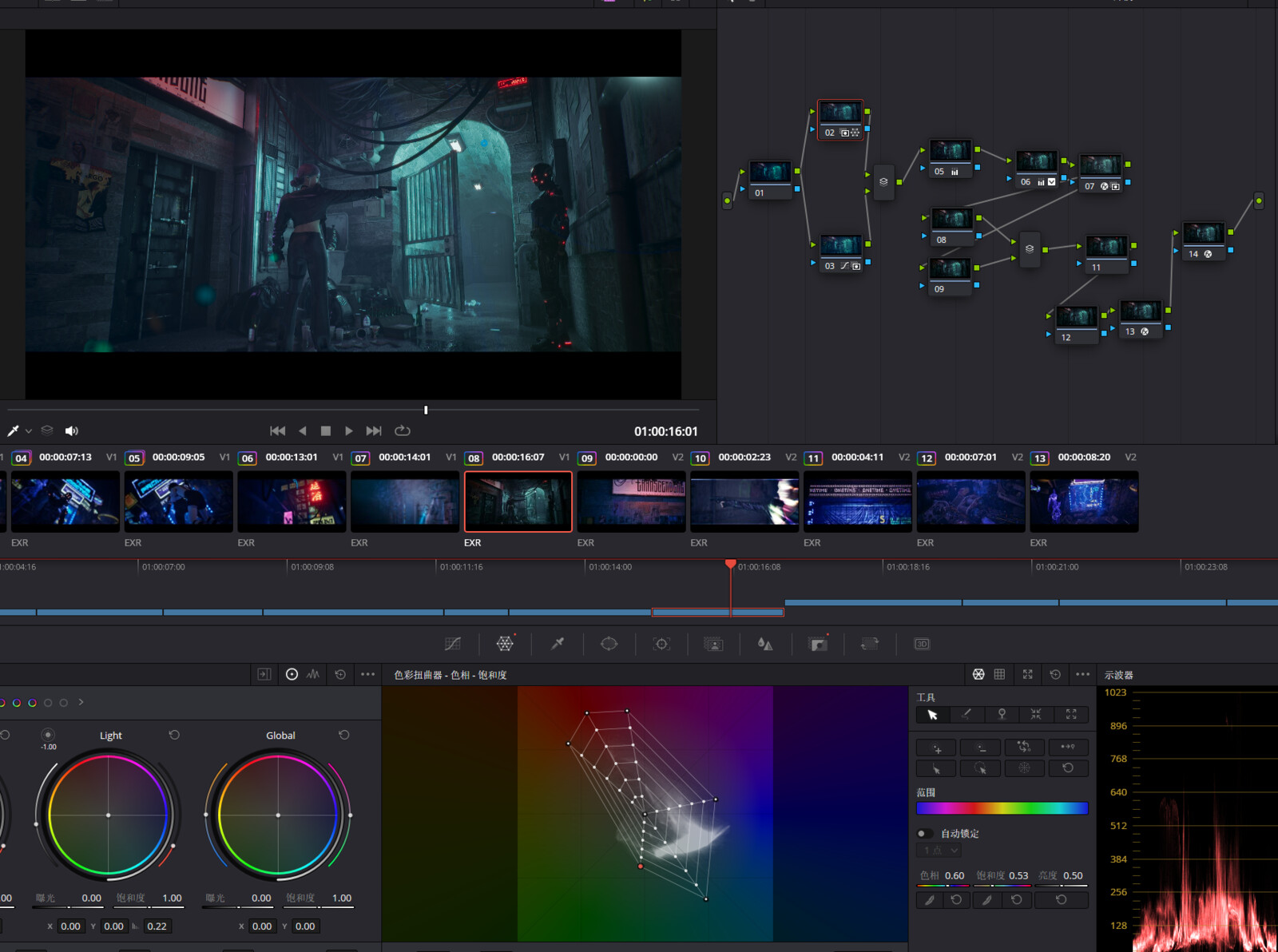The height and width of the screenshot is (952, 1278).
Task: Reset the Light color wheel
Action: click(174, 735)
